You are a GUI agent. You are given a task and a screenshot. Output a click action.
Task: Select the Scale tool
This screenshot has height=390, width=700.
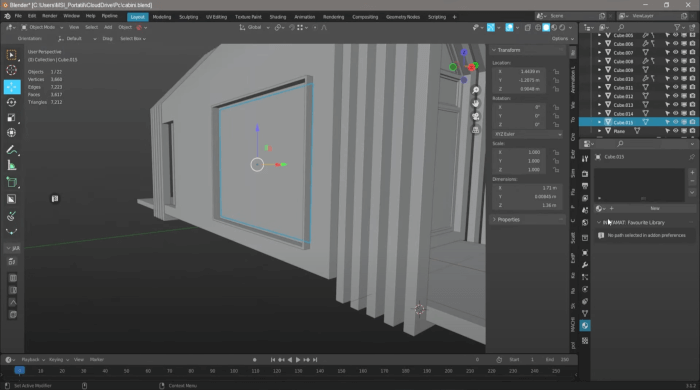click(12, 117)
